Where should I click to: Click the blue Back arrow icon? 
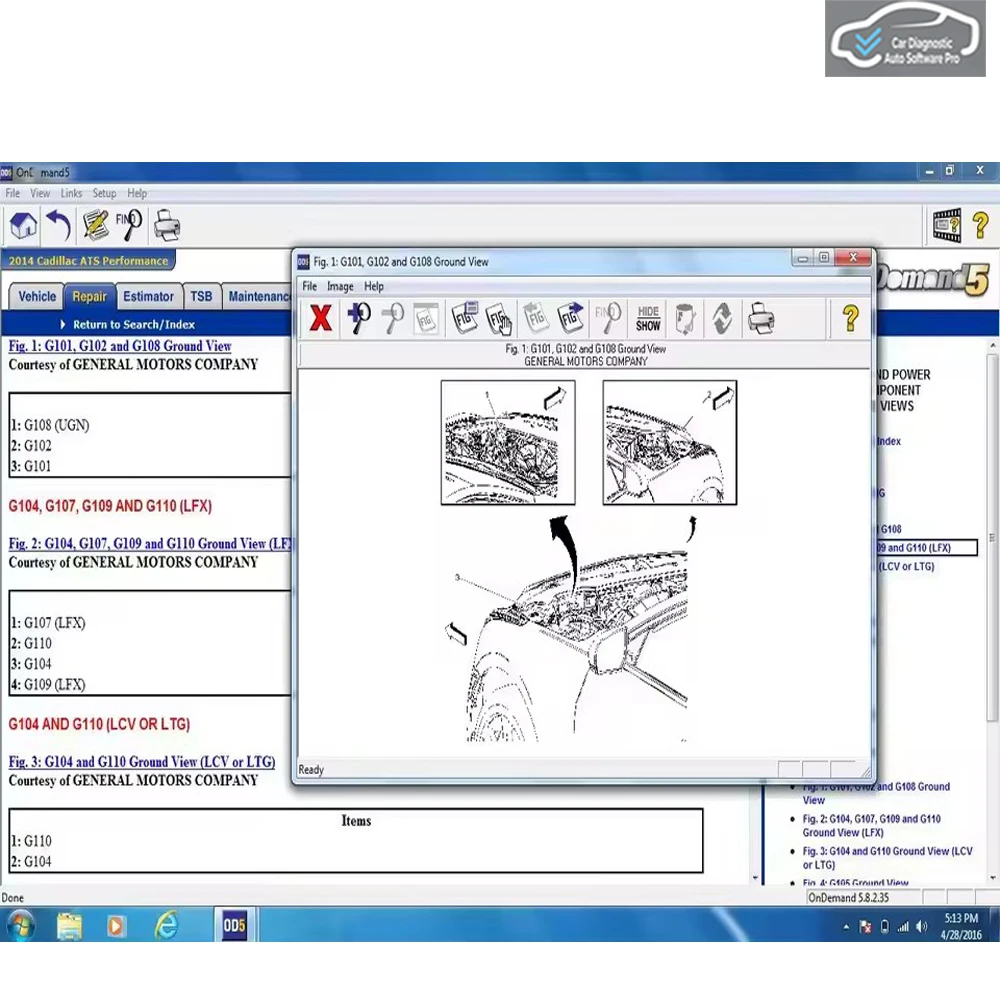(59, 226)
